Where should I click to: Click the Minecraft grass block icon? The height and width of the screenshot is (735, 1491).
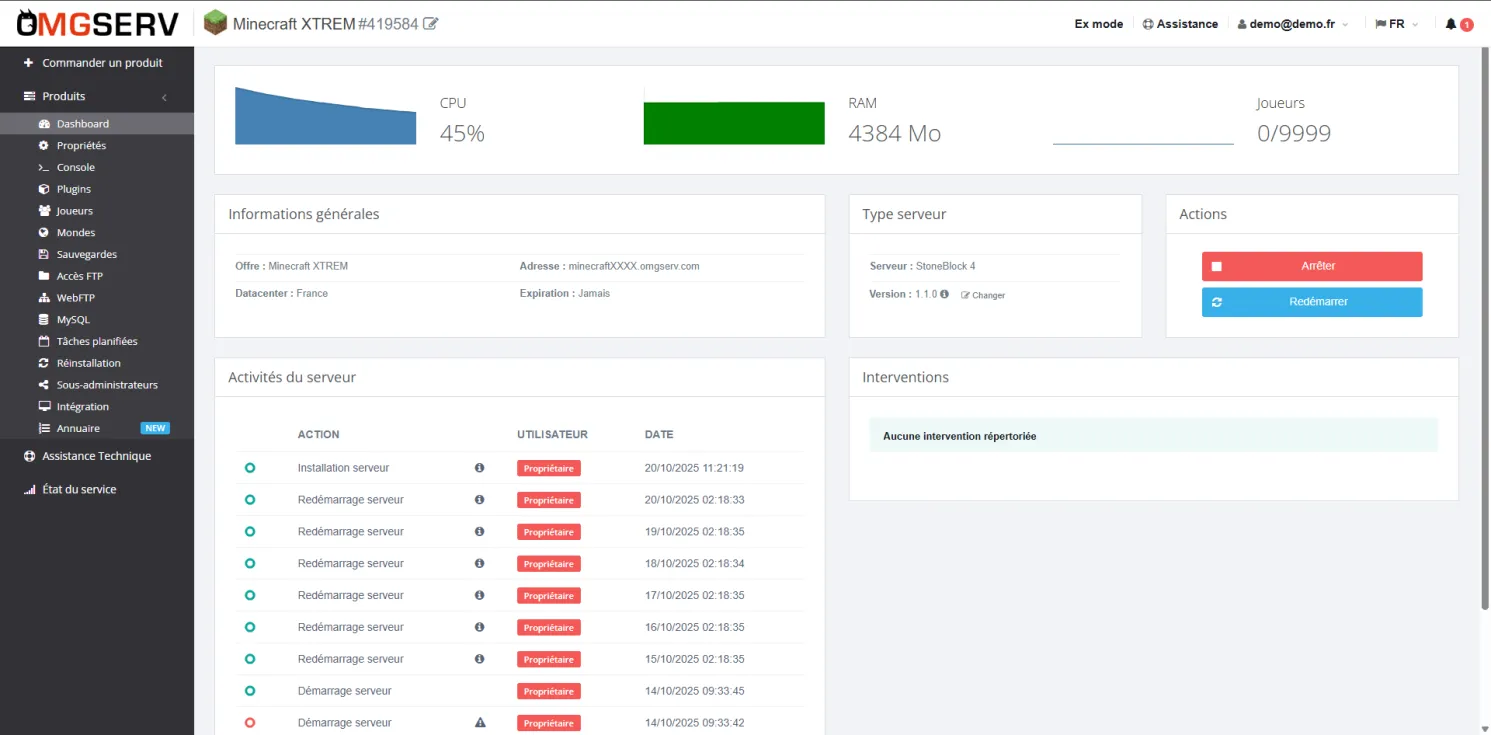coord(215,23)
